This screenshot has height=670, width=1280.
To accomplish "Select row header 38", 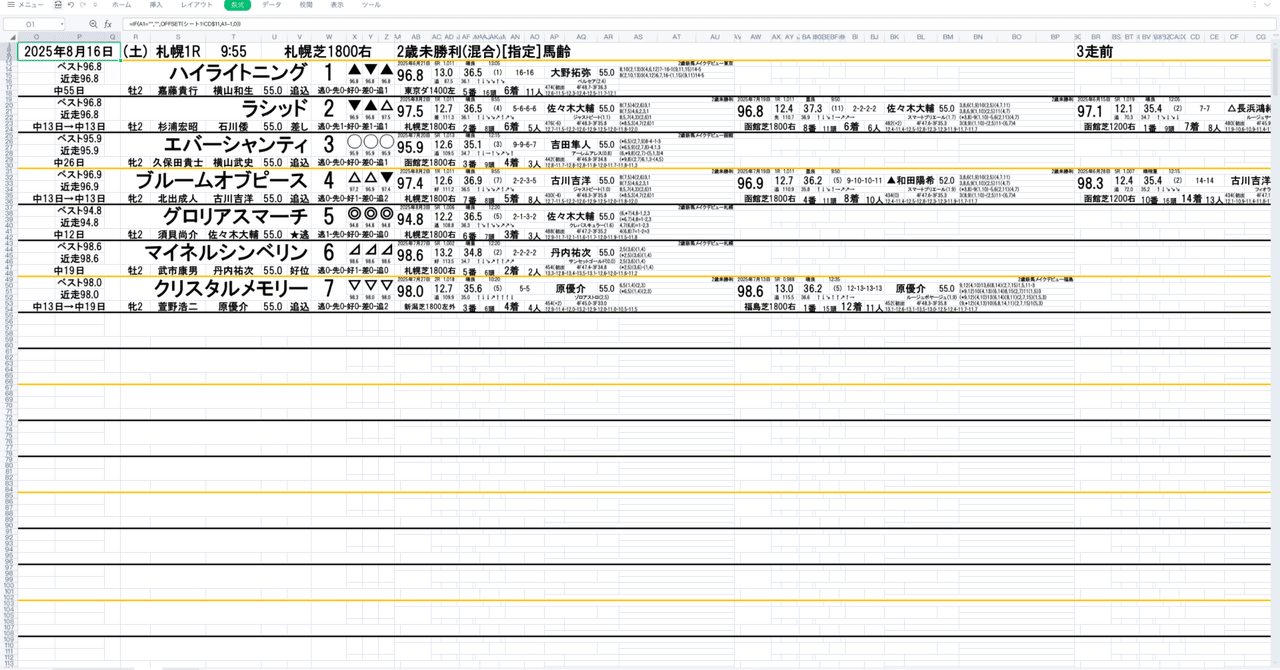I will [x=8, y=213].
